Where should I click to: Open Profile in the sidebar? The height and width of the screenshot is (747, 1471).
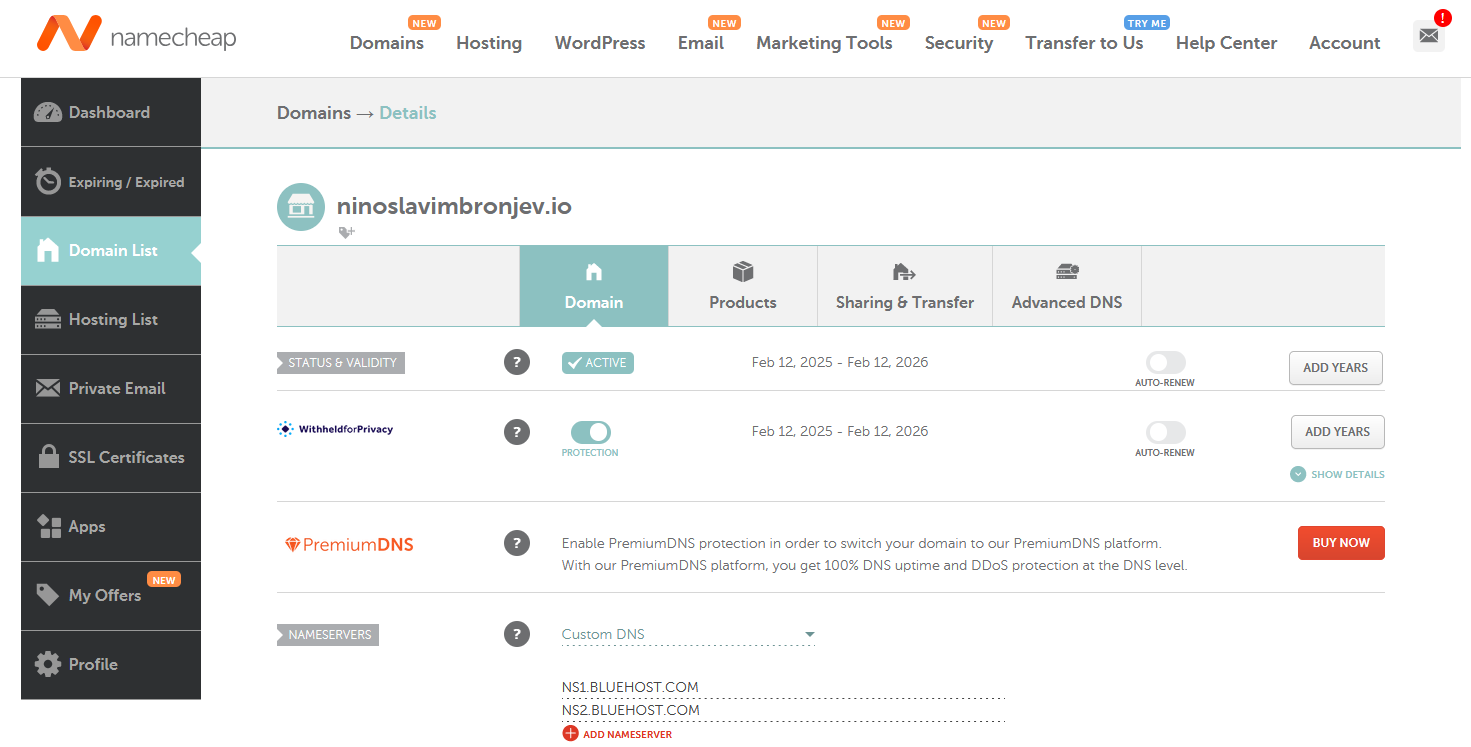tap(111, 664)
